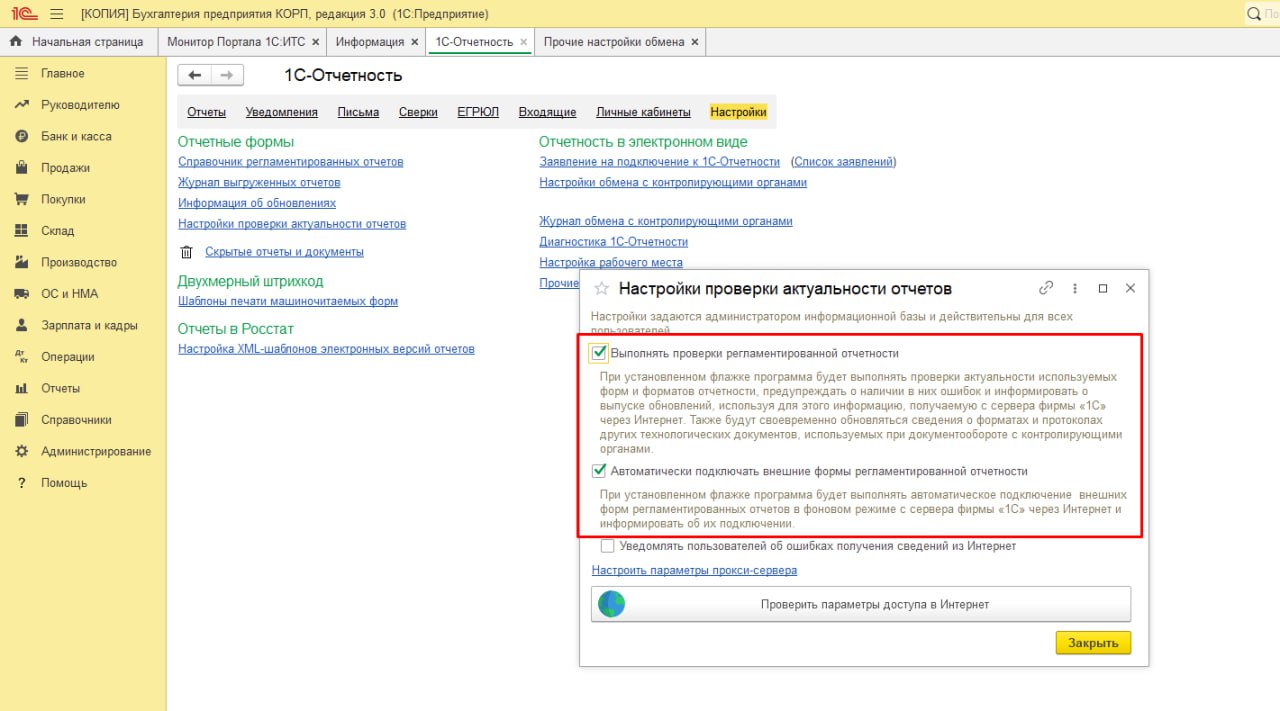
Task: Open the Отчеты section in the sidebar
Action: [x=60, y=388]
